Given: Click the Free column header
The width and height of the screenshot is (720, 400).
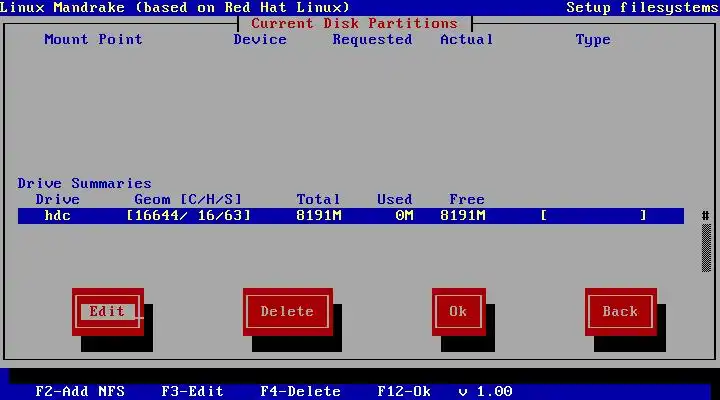Looking at the screenshot, I should [467, 200].
